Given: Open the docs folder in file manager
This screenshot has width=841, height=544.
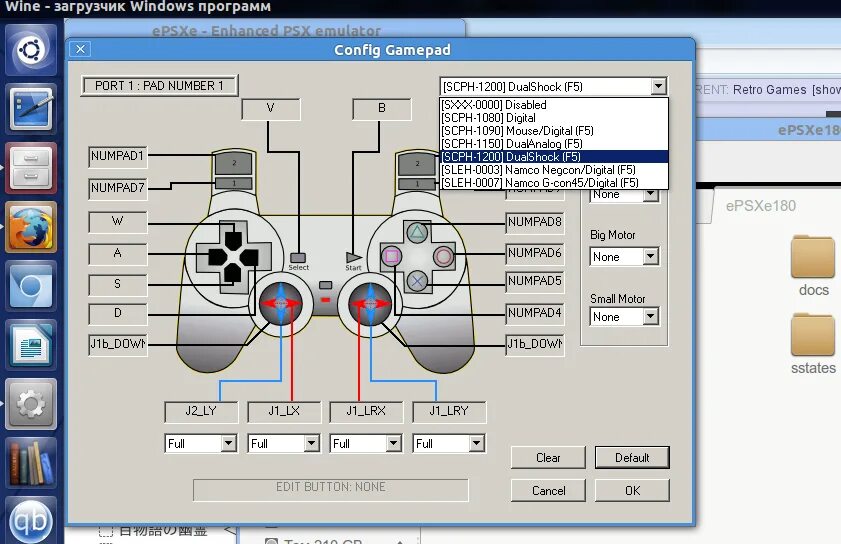Looking at the screenshot, I should click(x=813, y=266).
